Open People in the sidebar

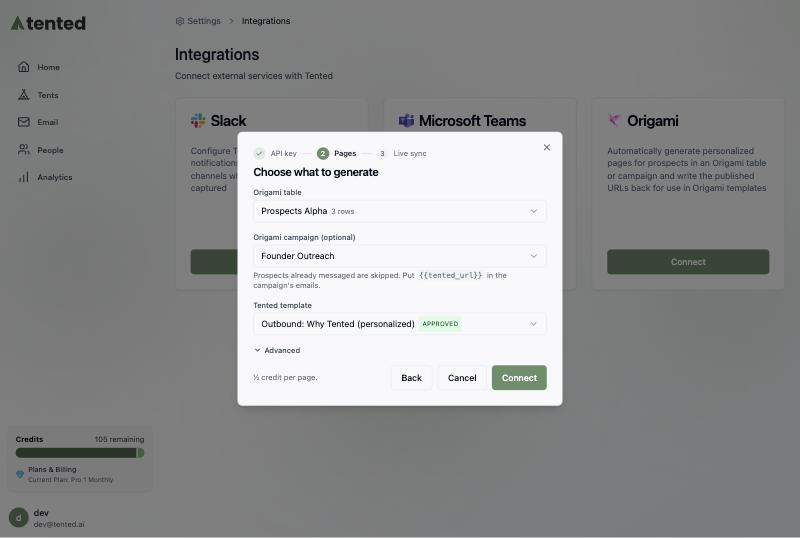(50, 150)
